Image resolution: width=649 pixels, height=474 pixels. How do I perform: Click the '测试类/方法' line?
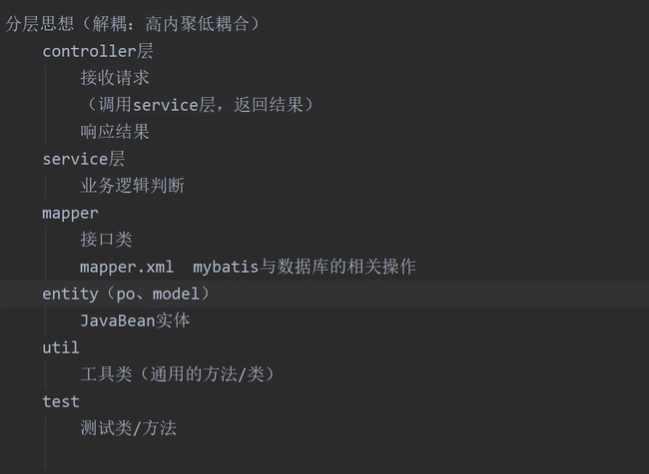[x=128, y=429]
